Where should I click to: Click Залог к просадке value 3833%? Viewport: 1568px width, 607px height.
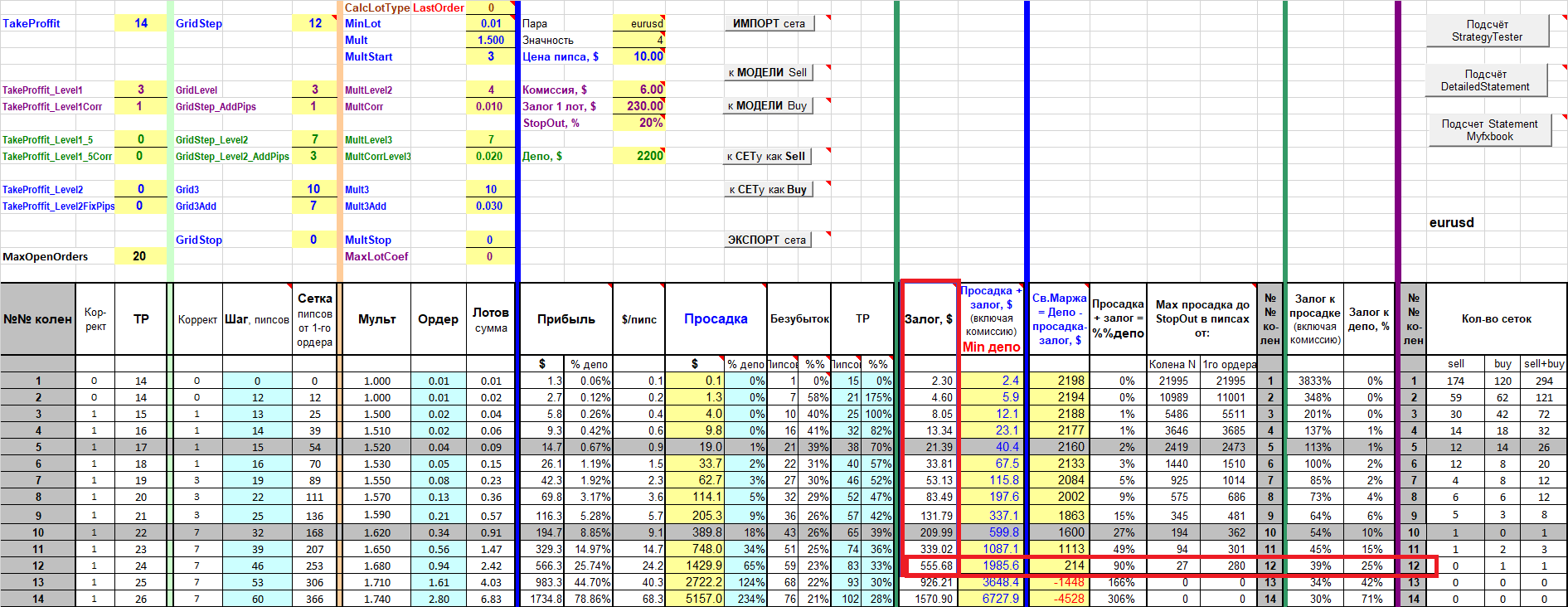[1314, 381]
